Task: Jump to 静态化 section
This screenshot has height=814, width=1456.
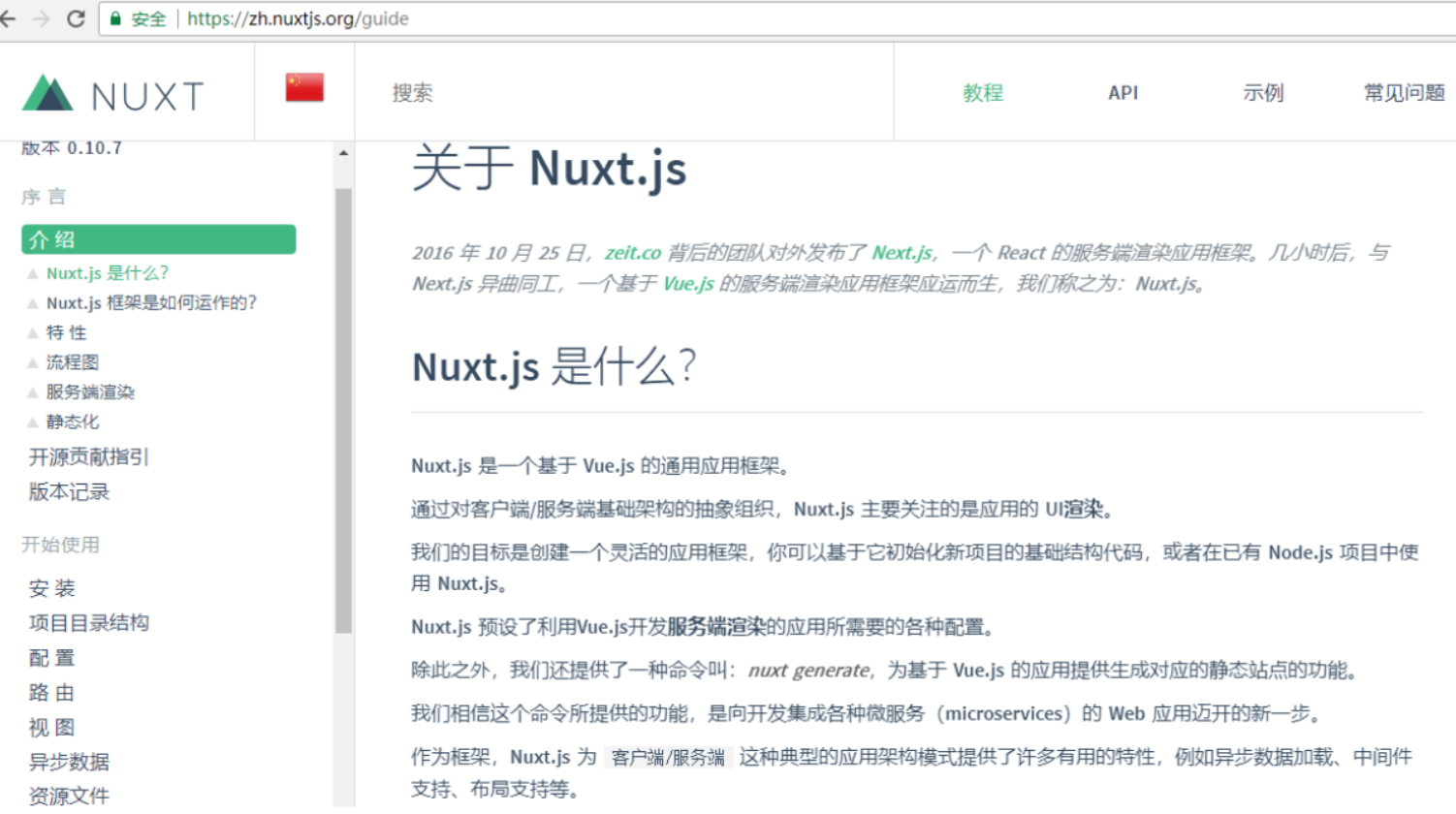Action: point(73,423)
